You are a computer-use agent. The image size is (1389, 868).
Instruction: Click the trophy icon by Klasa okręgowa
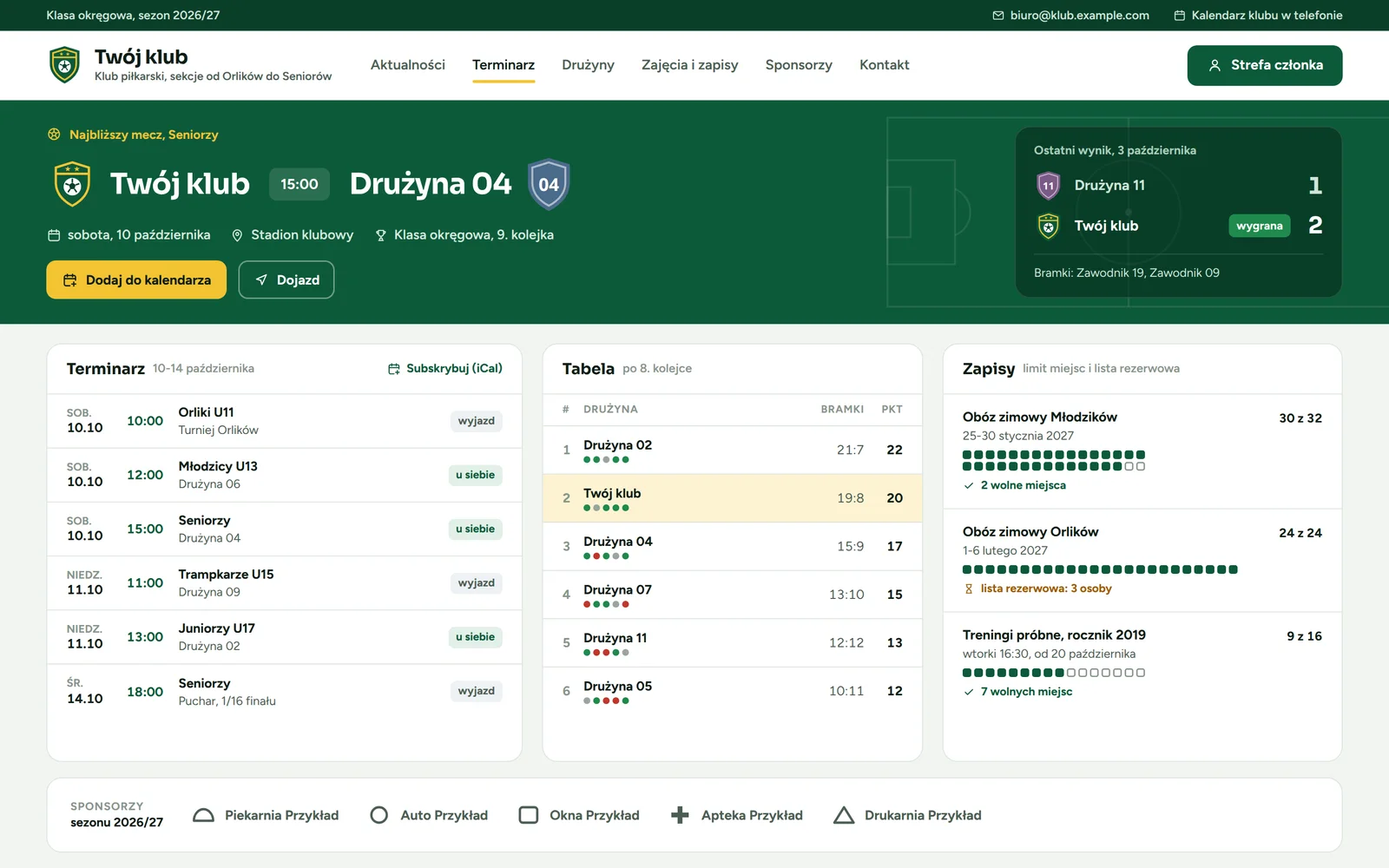380,235
